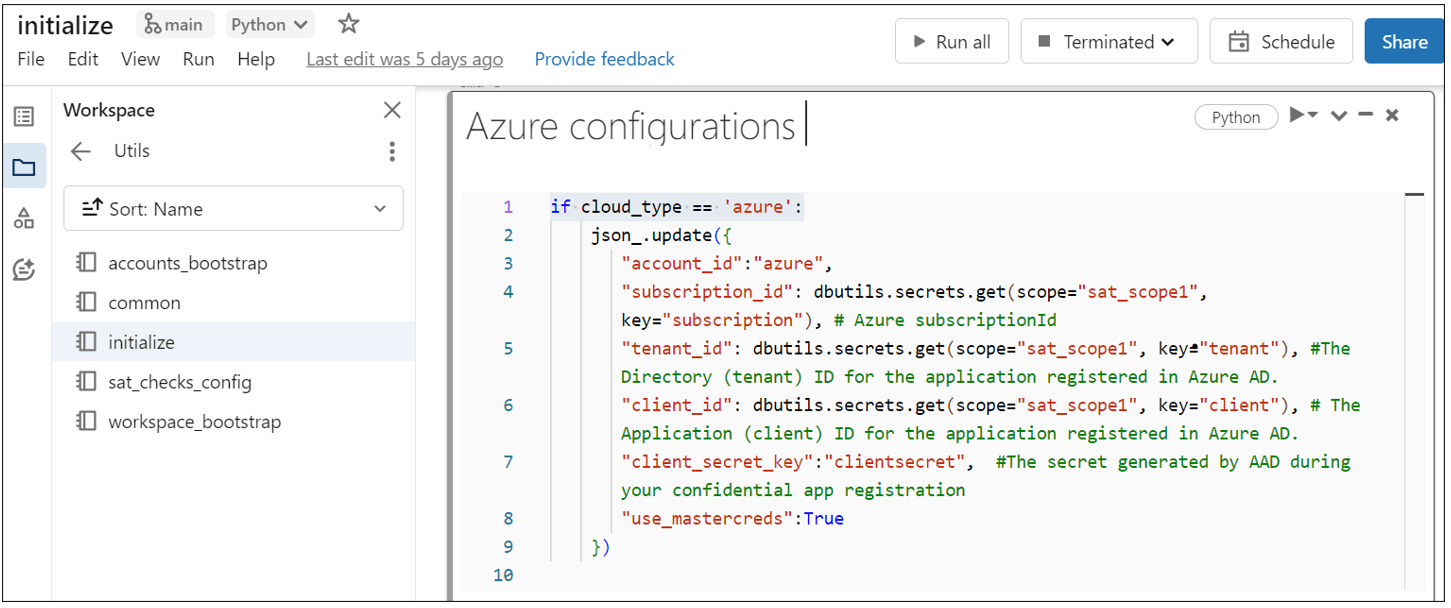
Task: Click the Provide feedback link
Action: pos(604,59)
